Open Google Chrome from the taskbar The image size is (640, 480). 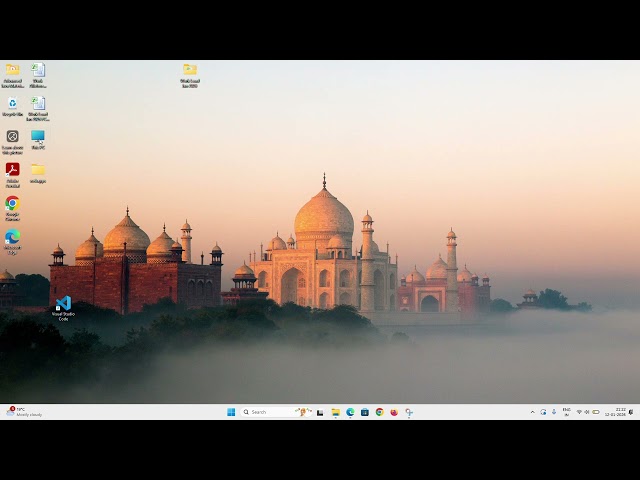click(380, 412)
